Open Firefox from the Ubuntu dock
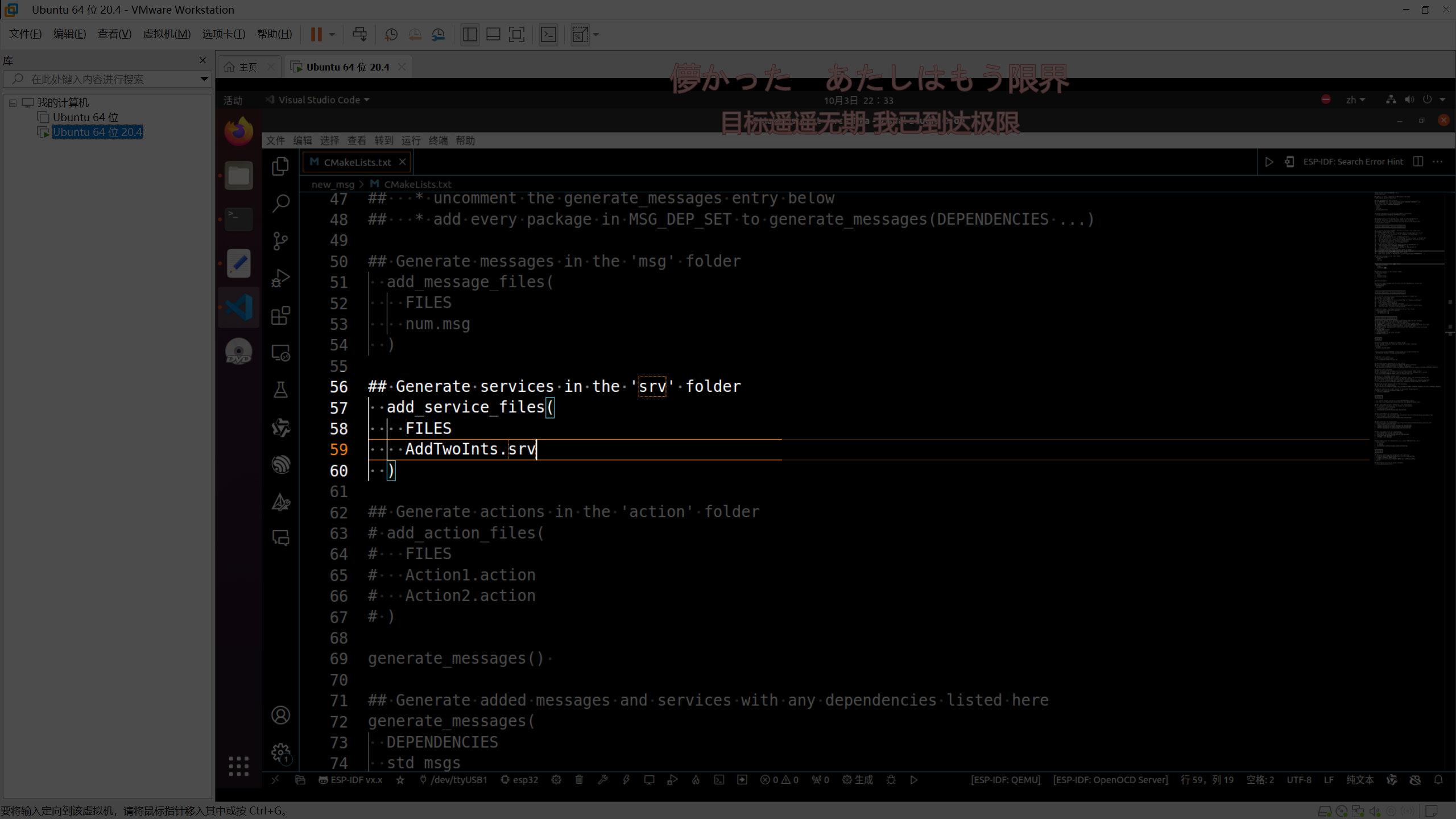 [238, 132]
